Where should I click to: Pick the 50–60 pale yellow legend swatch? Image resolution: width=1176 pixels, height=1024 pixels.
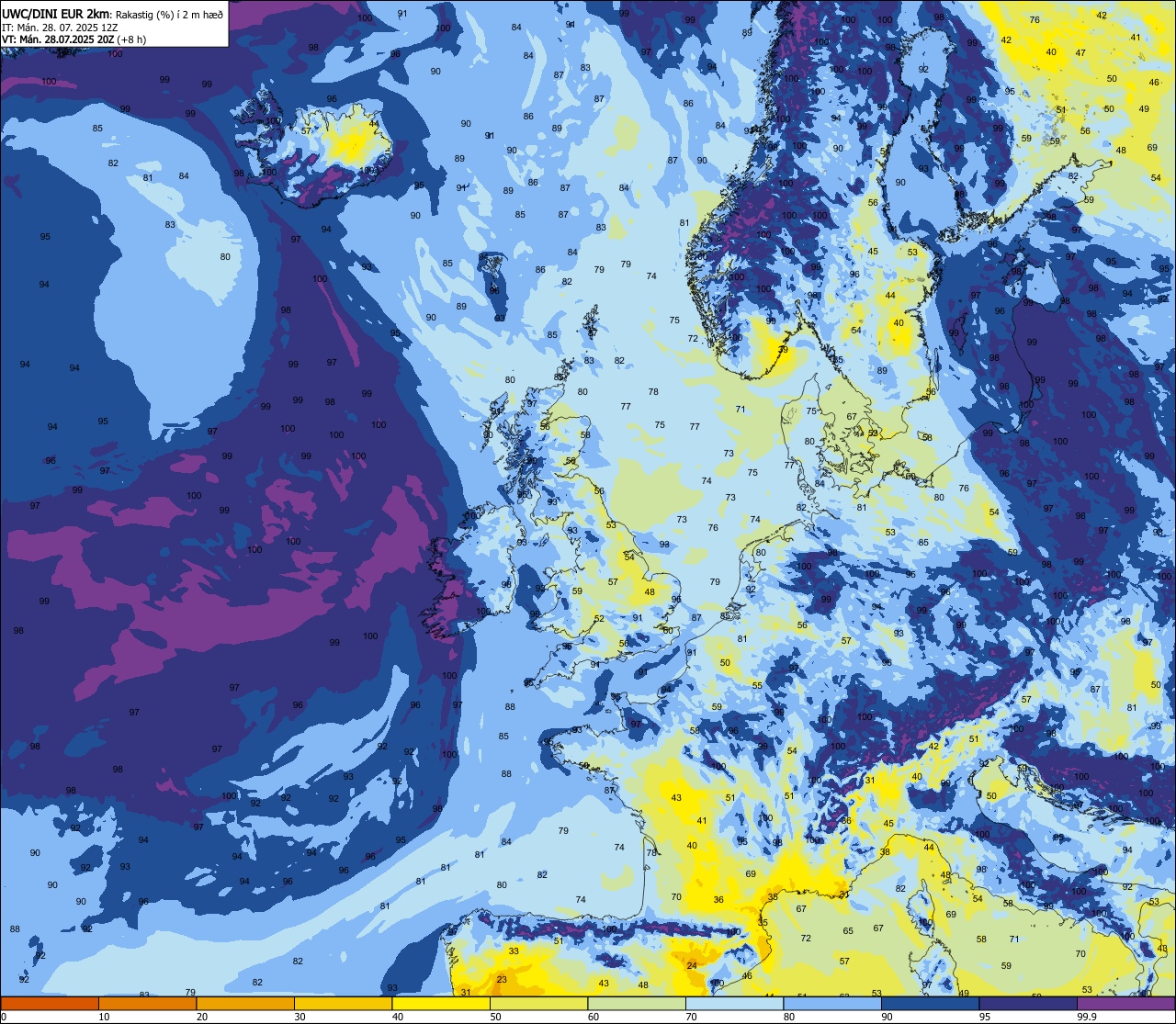point(538,1003)
